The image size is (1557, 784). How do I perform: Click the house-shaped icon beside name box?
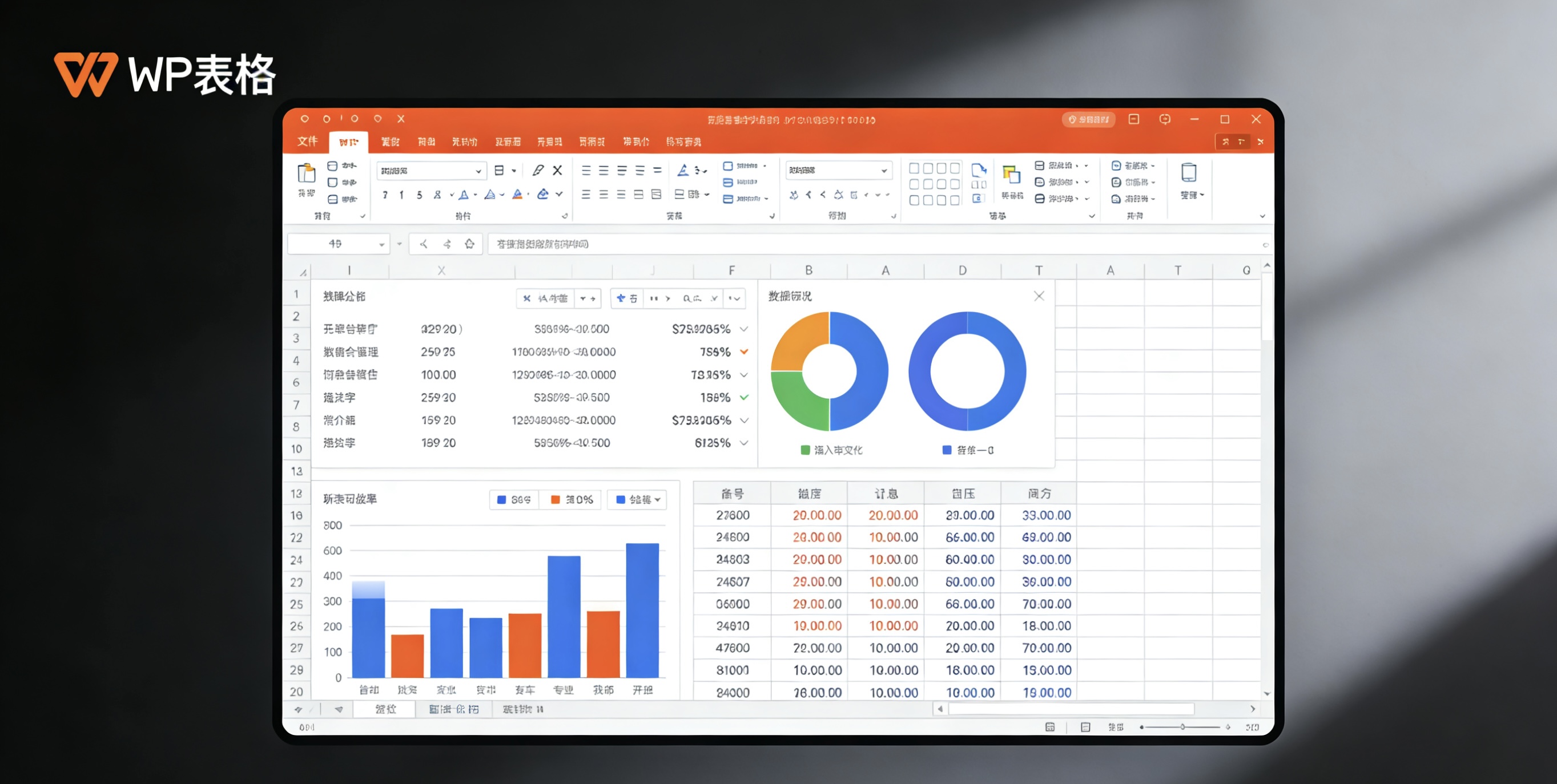tap(470, 244)
